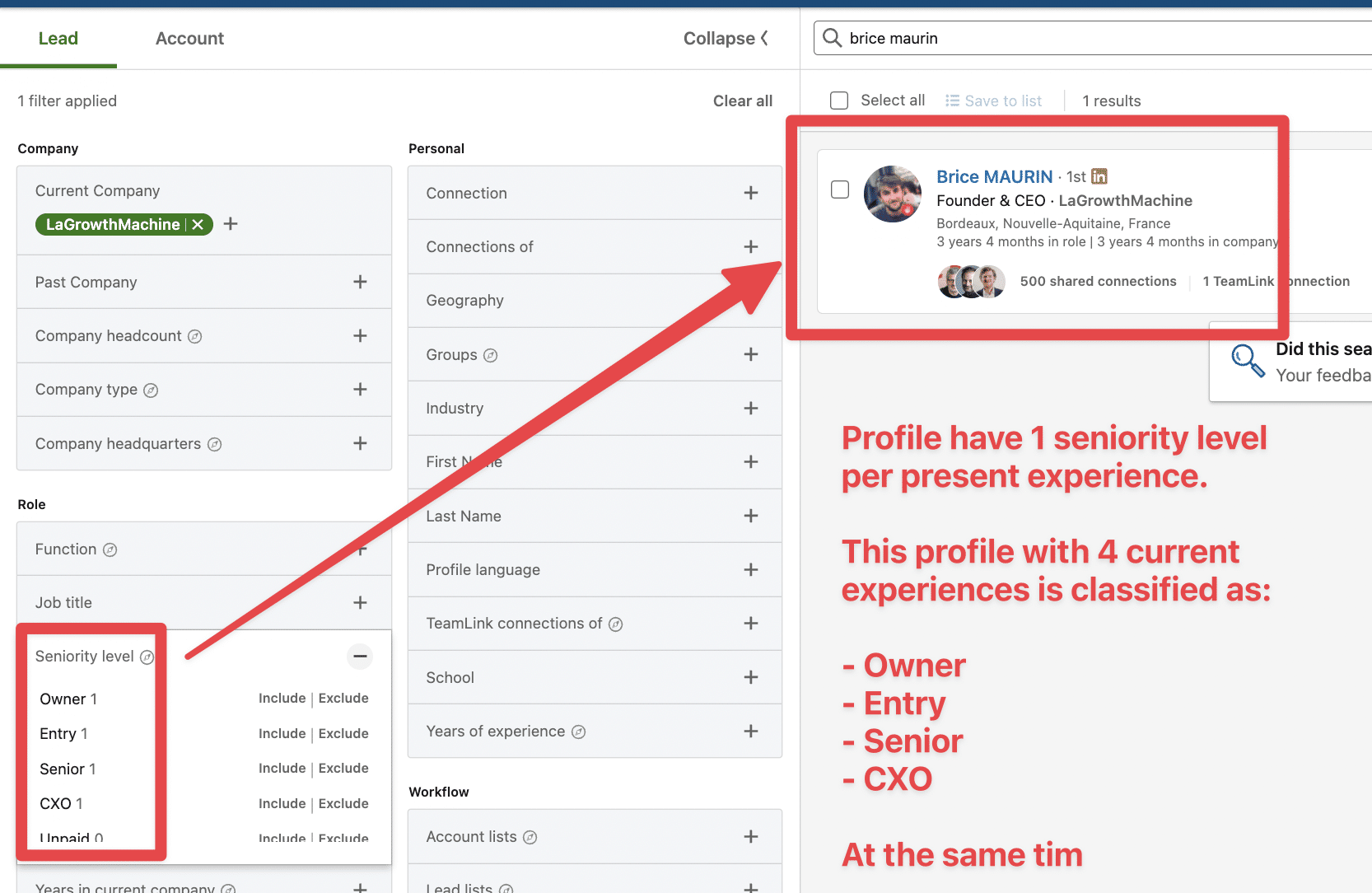
Task: Switch to the Account tab
Action: [189, 38]
